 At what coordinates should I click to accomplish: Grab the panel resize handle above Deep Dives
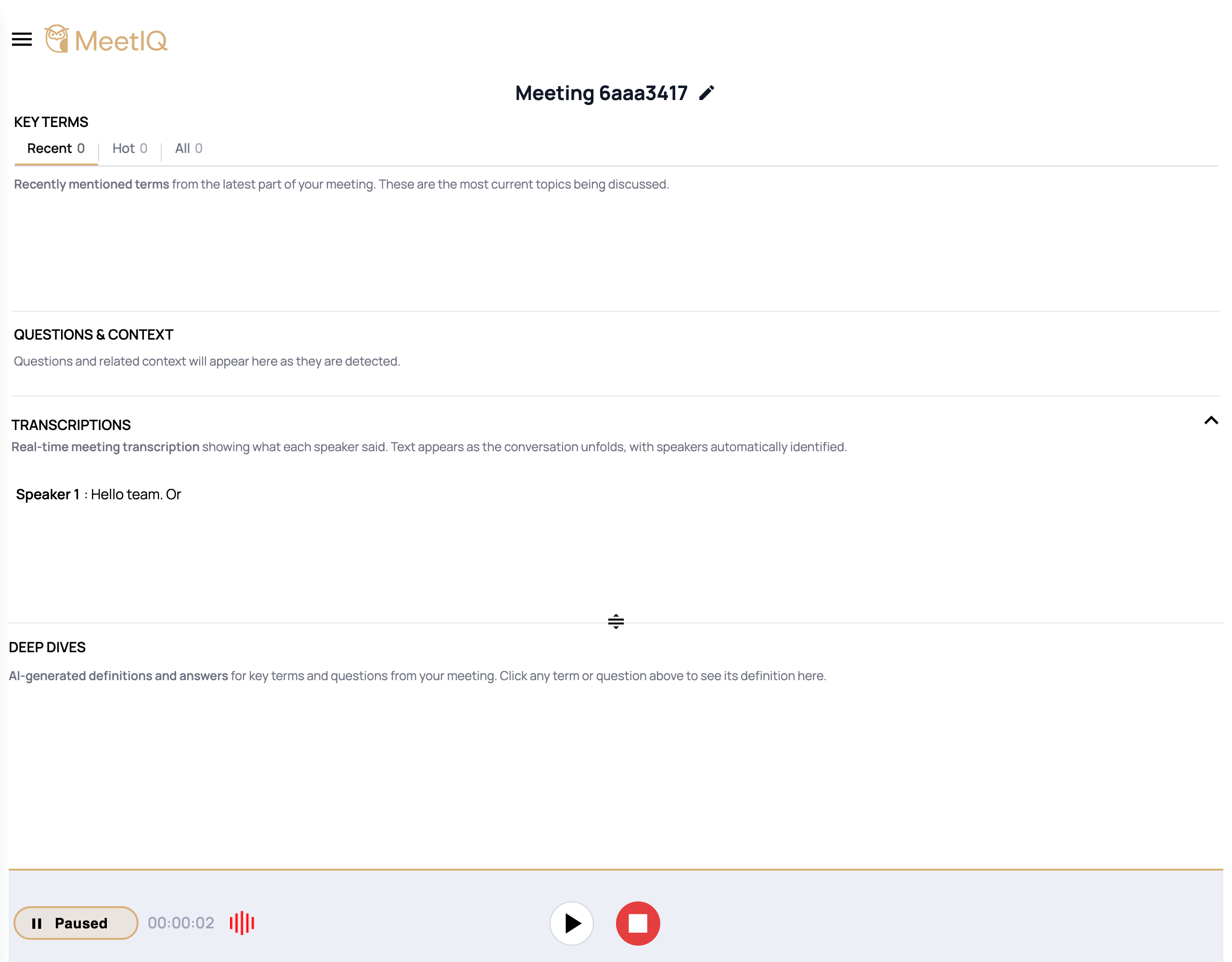pos(616,621)
